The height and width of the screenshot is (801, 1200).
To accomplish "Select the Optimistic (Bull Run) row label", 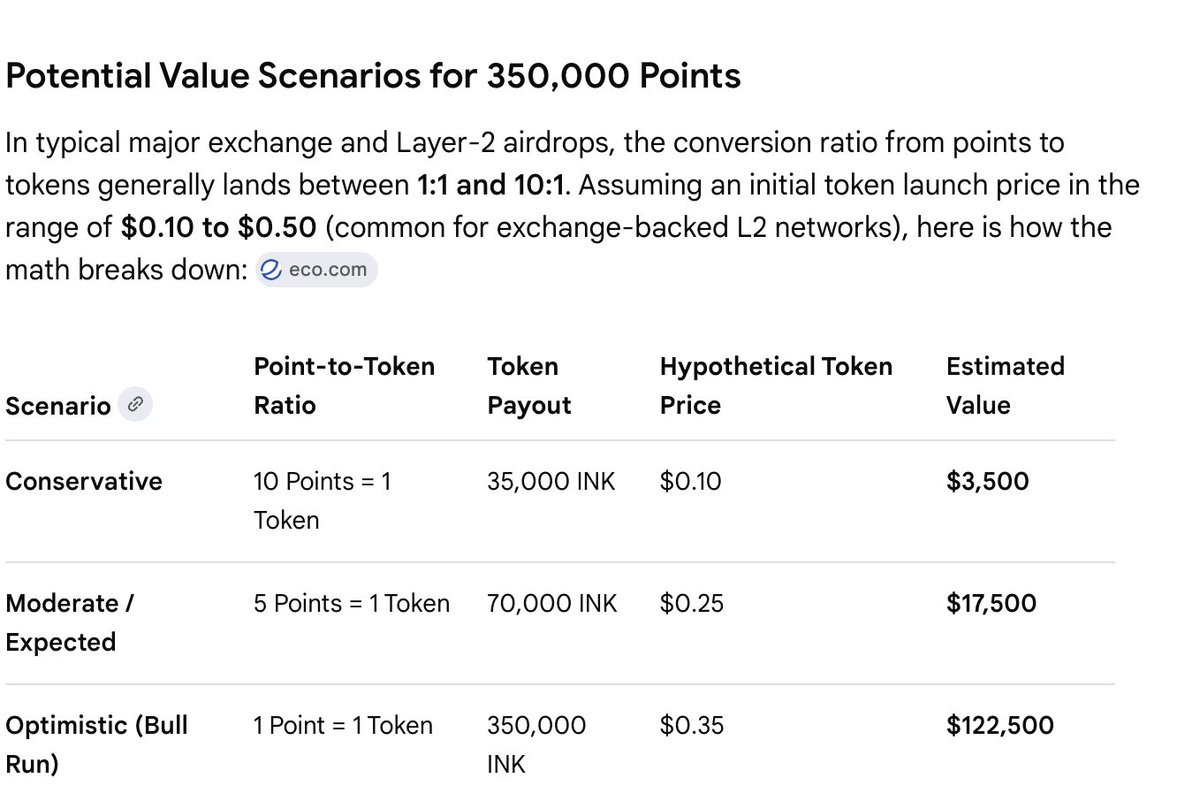I will pos(96,744).
